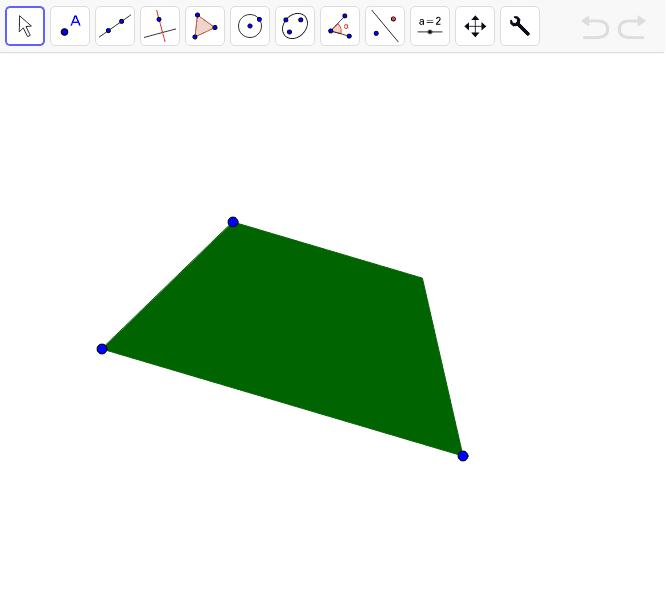Viewport: 666px width, 597px height.
Task: Click the Undo arrow button
Action: click(x=595, y=27)
